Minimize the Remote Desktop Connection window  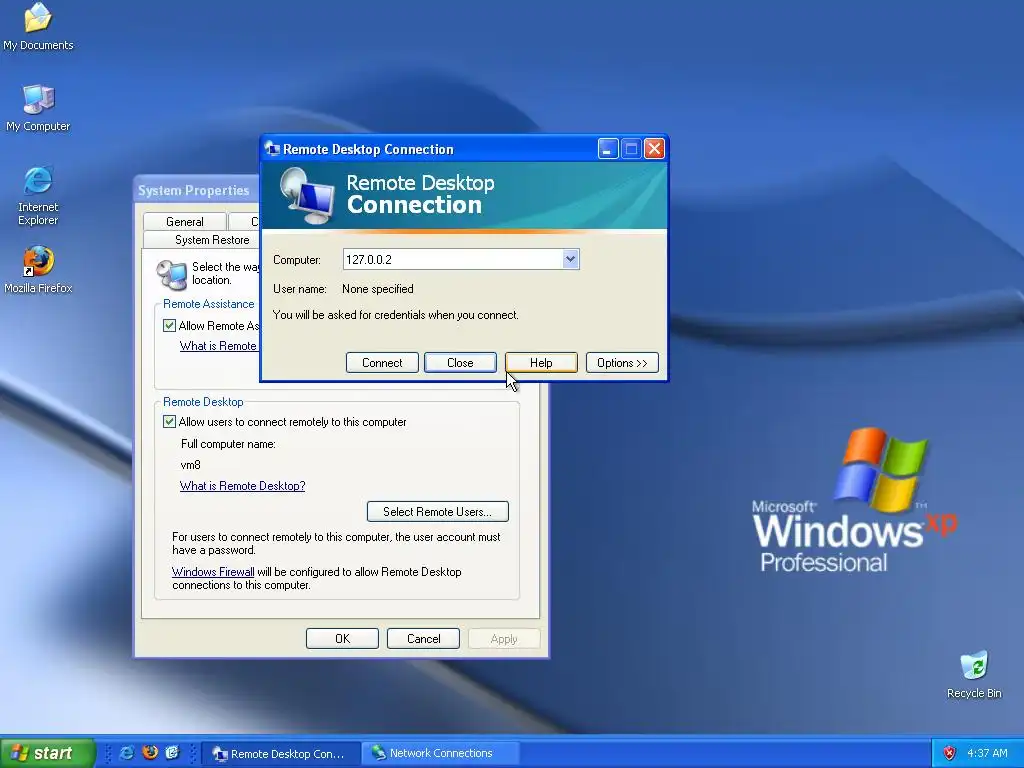tap(608, 149)
